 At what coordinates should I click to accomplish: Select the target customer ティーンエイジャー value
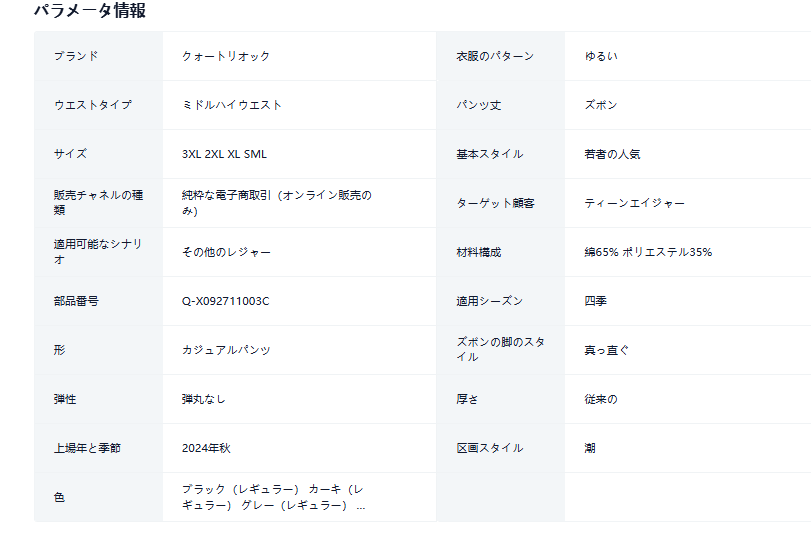point(634,203)
